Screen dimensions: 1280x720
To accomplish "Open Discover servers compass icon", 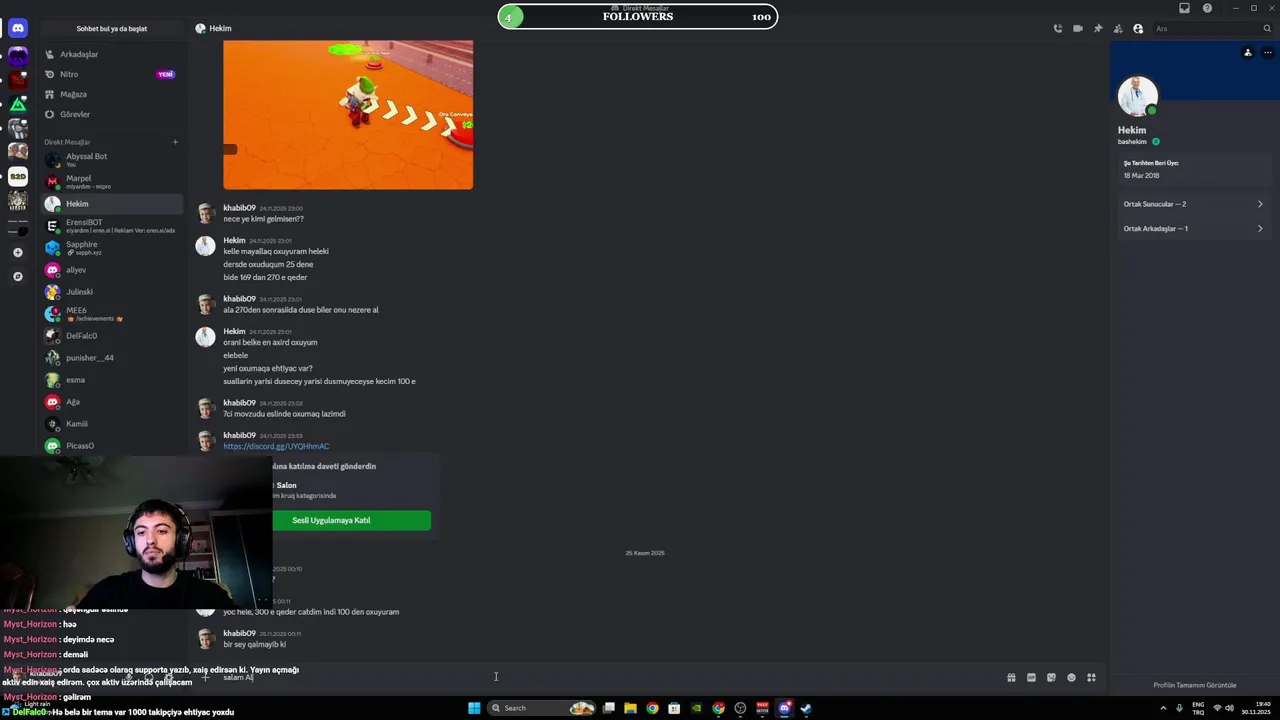I will coord(17,276).
